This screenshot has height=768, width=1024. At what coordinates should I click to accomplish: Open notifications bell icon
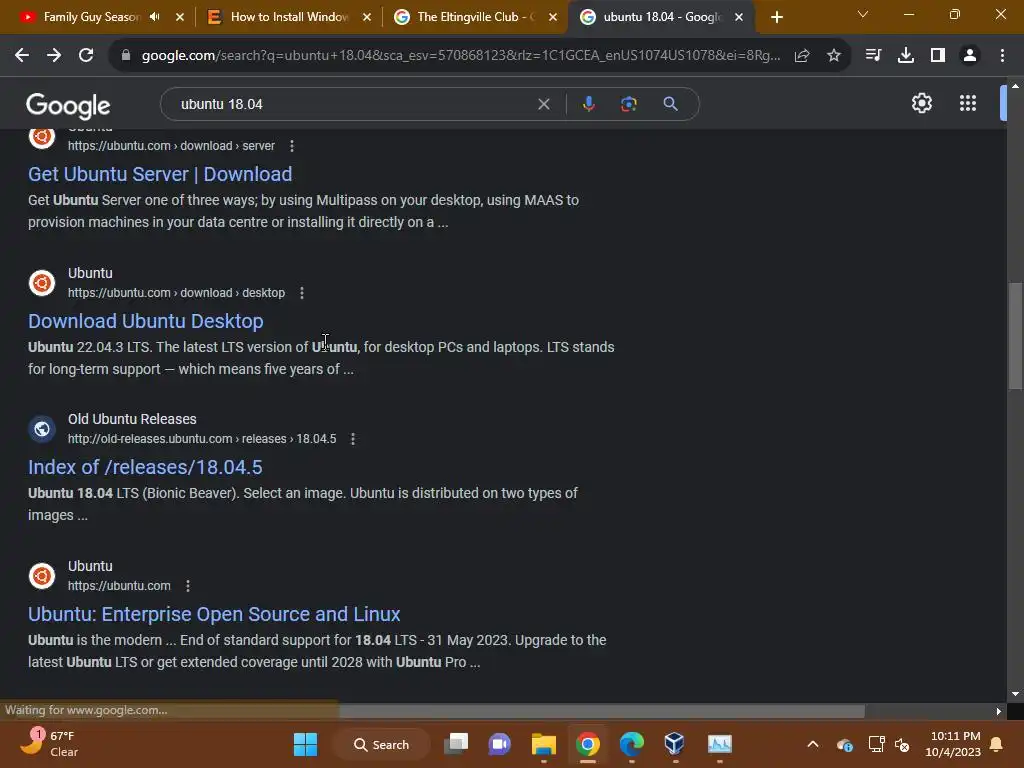click(x=997, y=744)
